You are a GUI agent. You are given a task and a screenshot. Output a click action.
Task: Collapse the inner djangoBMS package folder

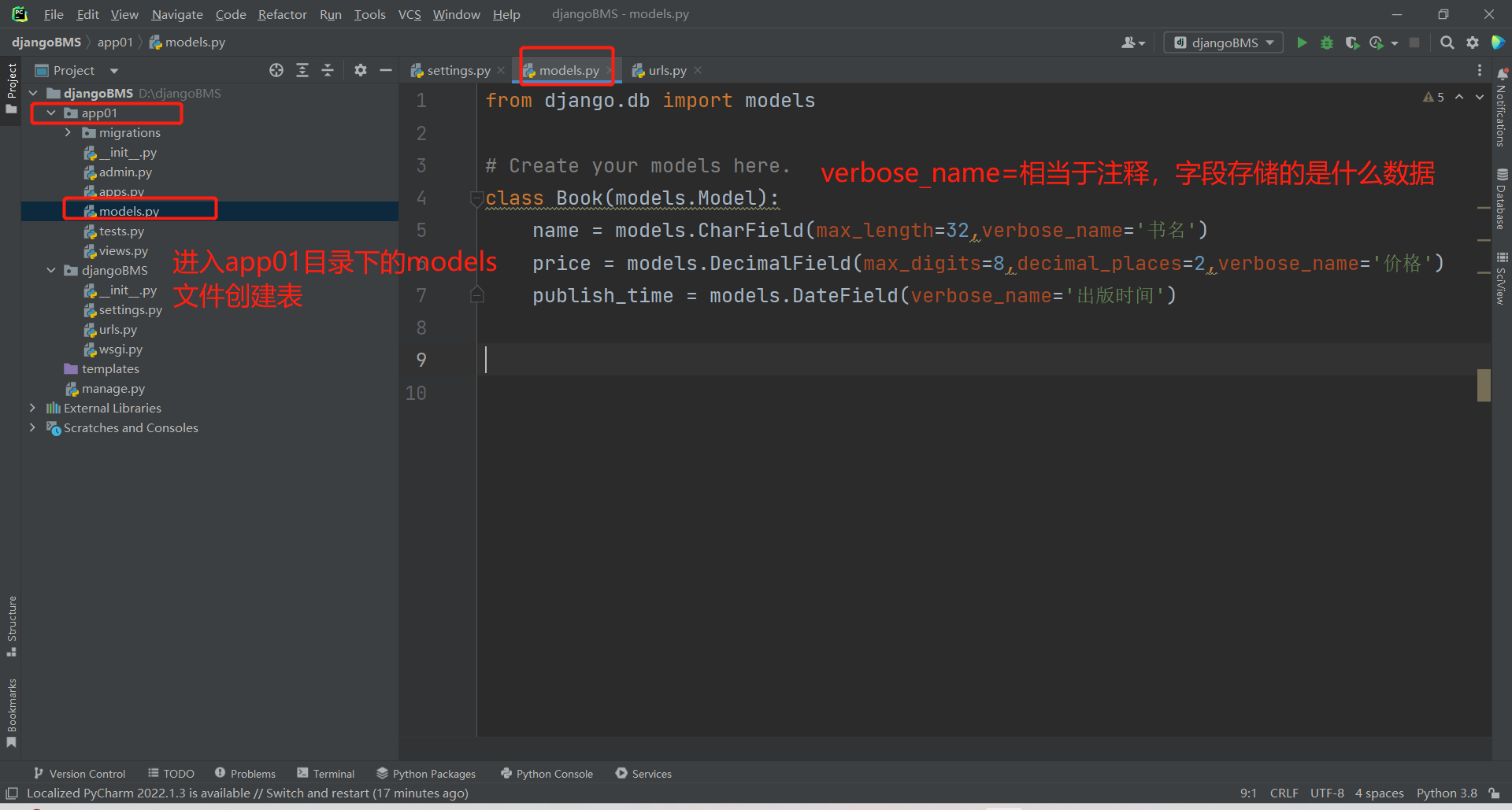[x=51, y=270]
